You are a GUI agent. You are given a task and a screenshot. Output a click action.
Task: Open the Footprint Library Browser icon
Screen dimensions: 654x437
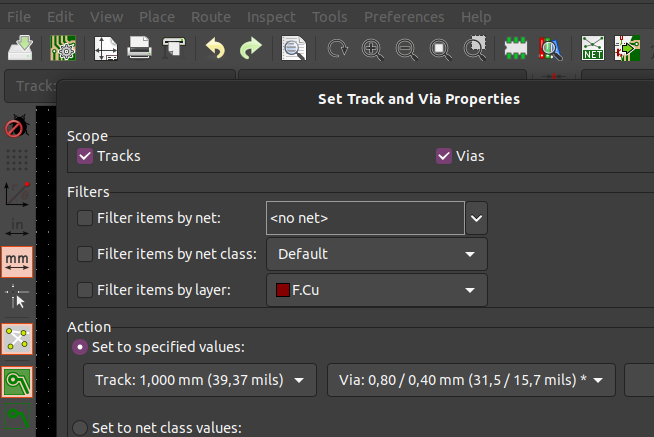point(550,48)
